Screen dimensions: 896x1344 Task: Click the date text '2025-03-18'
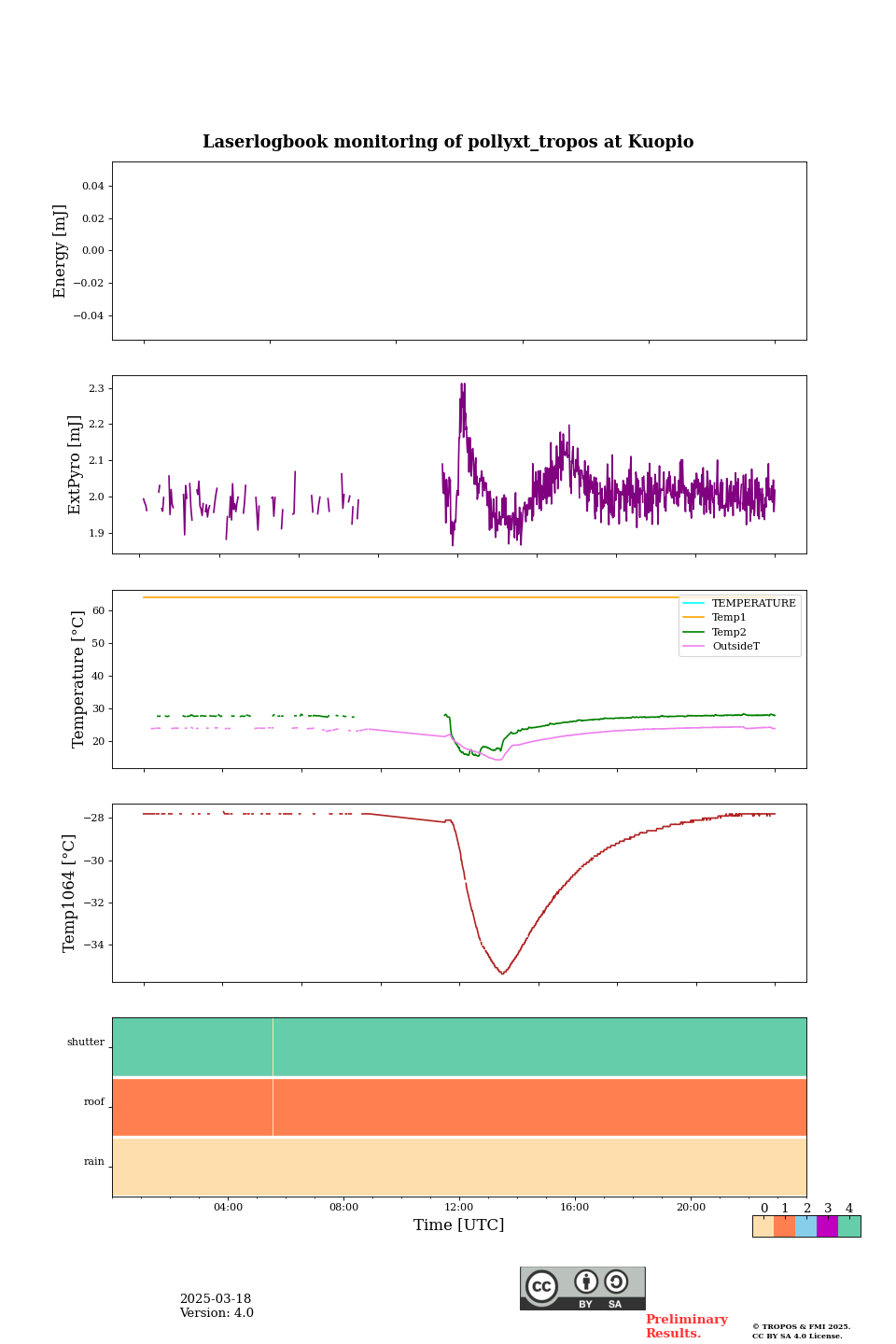coord(216,1299)
